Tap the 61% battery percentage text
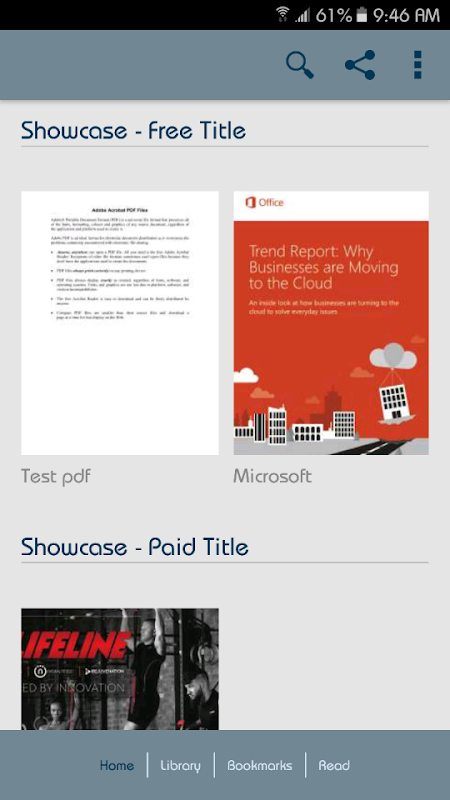The width and height of the screenshot is (450, 800). click(334, 15)
